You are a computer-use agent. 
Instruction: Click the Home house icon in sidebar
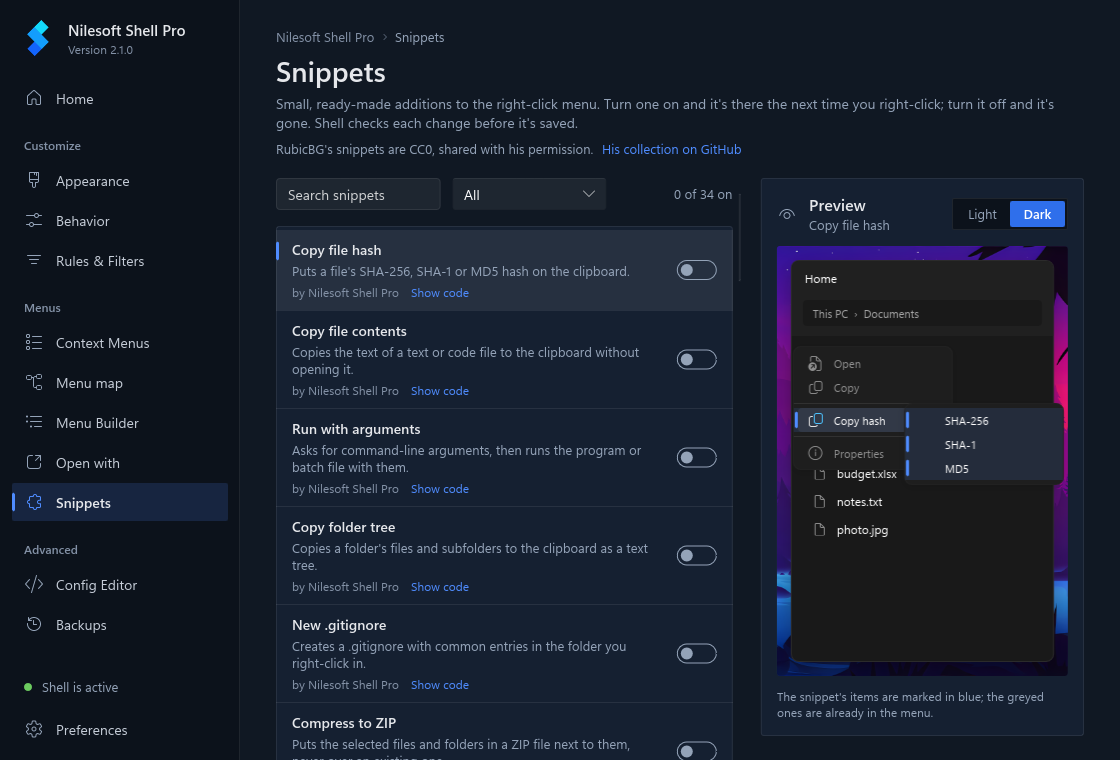click(34, 98)
